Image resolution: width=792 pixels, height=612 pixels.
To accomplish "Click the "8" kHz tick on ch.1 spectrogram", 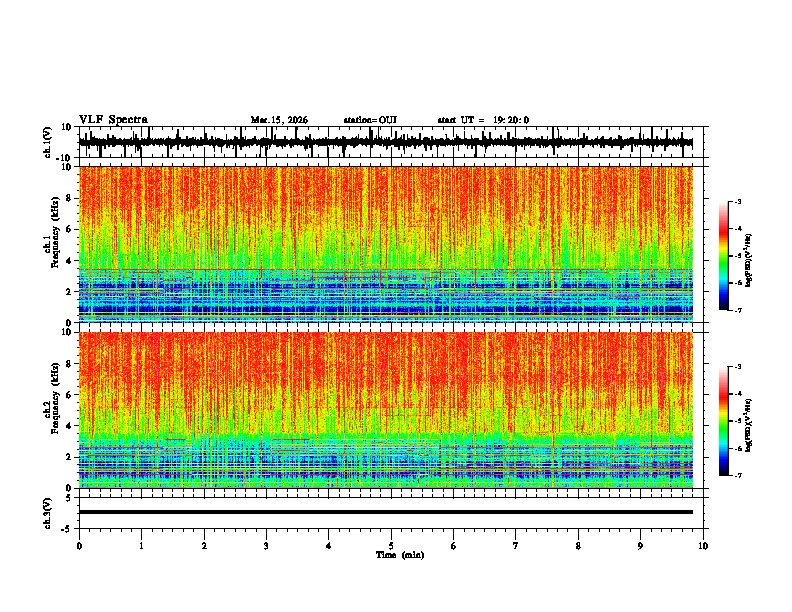I will 70,198.
